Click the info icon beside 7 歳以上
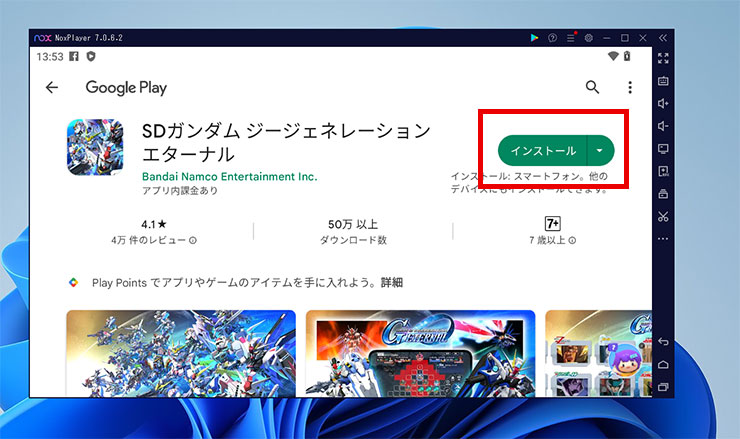This screenshot has width=740, height=439. point(572,240)
